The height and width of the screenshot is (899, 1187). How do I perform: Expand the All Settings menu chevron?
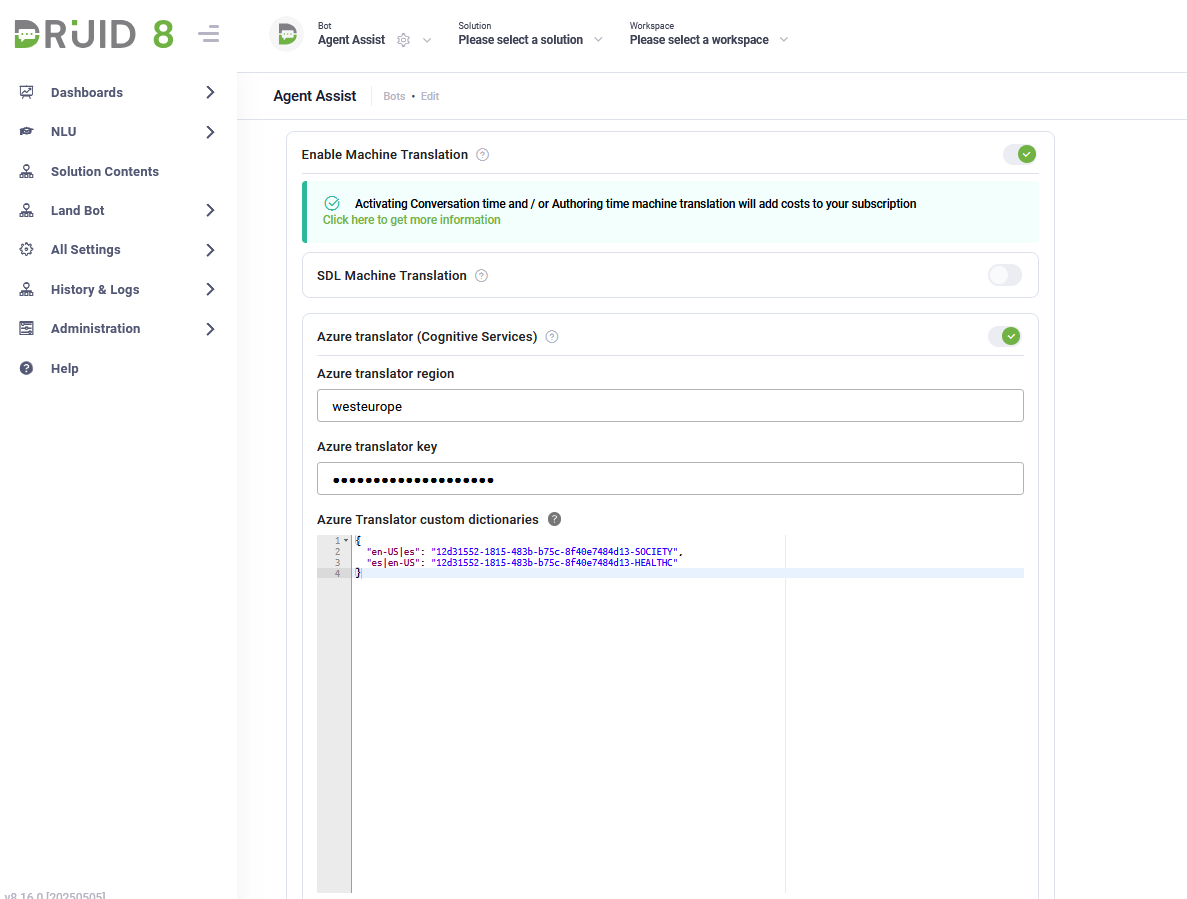click(210, 250)
